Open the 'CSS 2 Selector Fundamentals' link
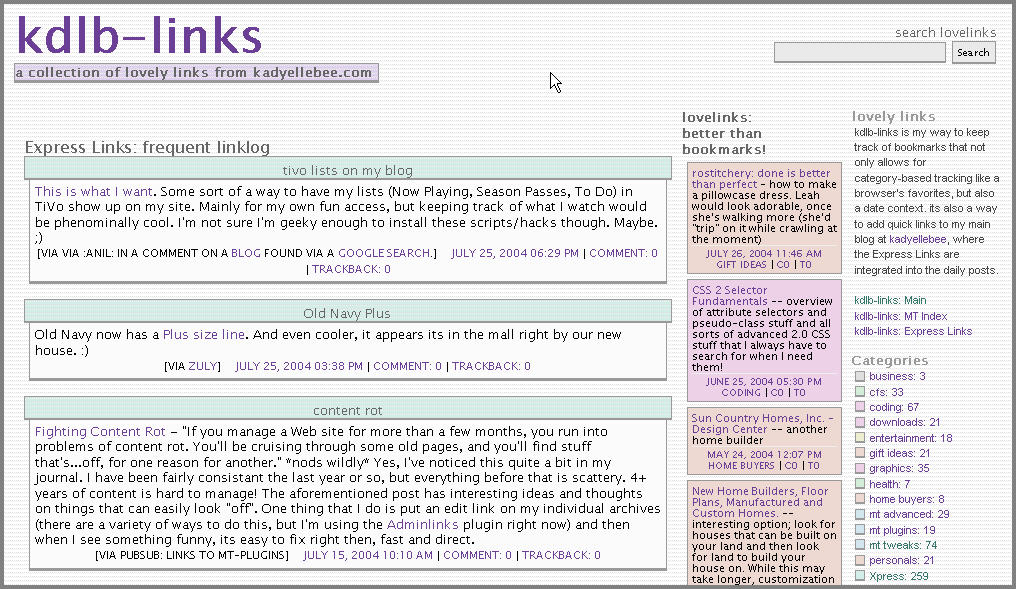Image resolution: width=1016 pixels, height=589 pixels. coord(730,296)
